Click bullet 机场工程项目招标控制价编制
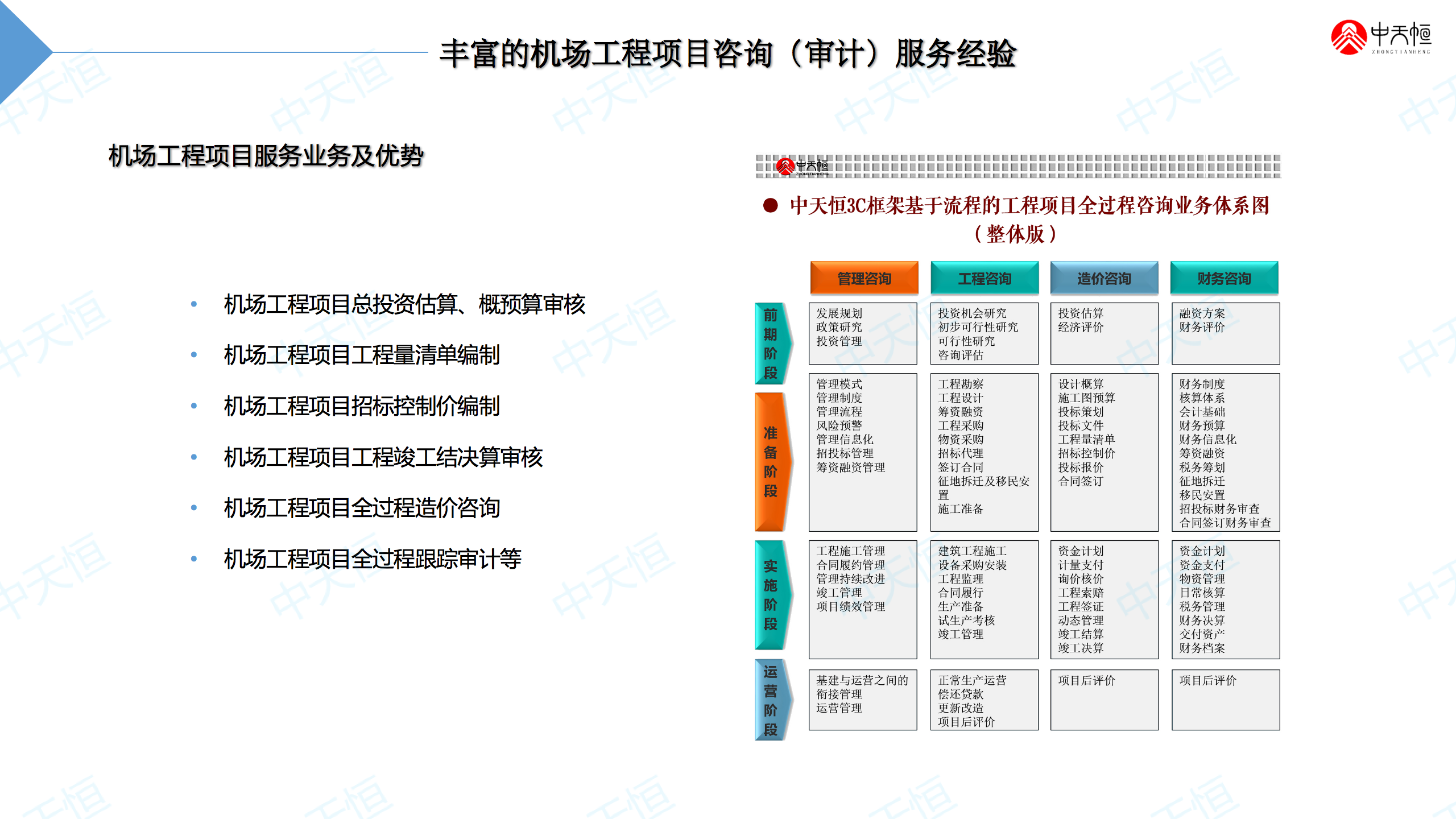1456x819 pixels. [362, 406]
